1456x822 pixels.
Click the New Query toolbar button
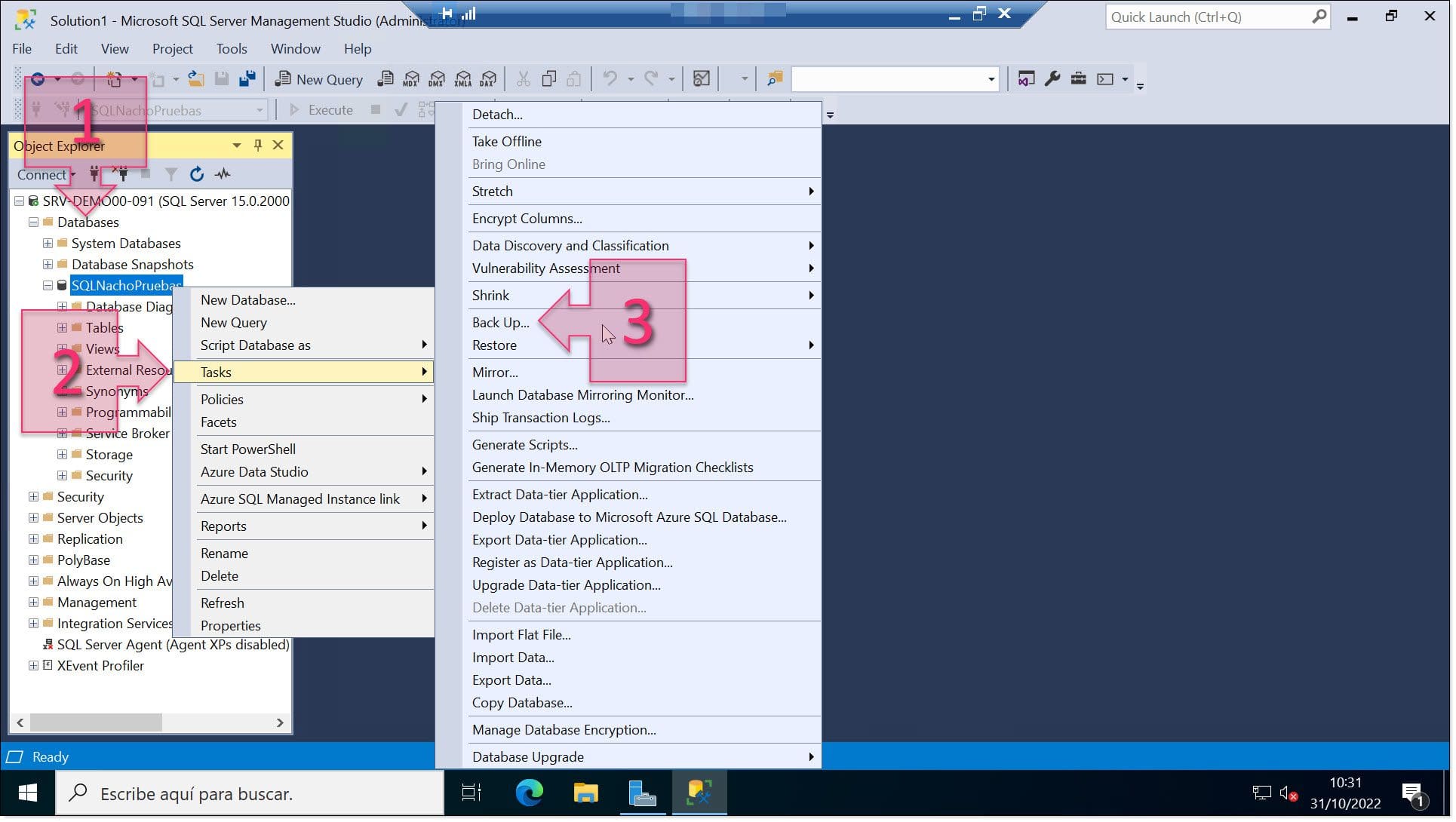(x=318, y=79)
